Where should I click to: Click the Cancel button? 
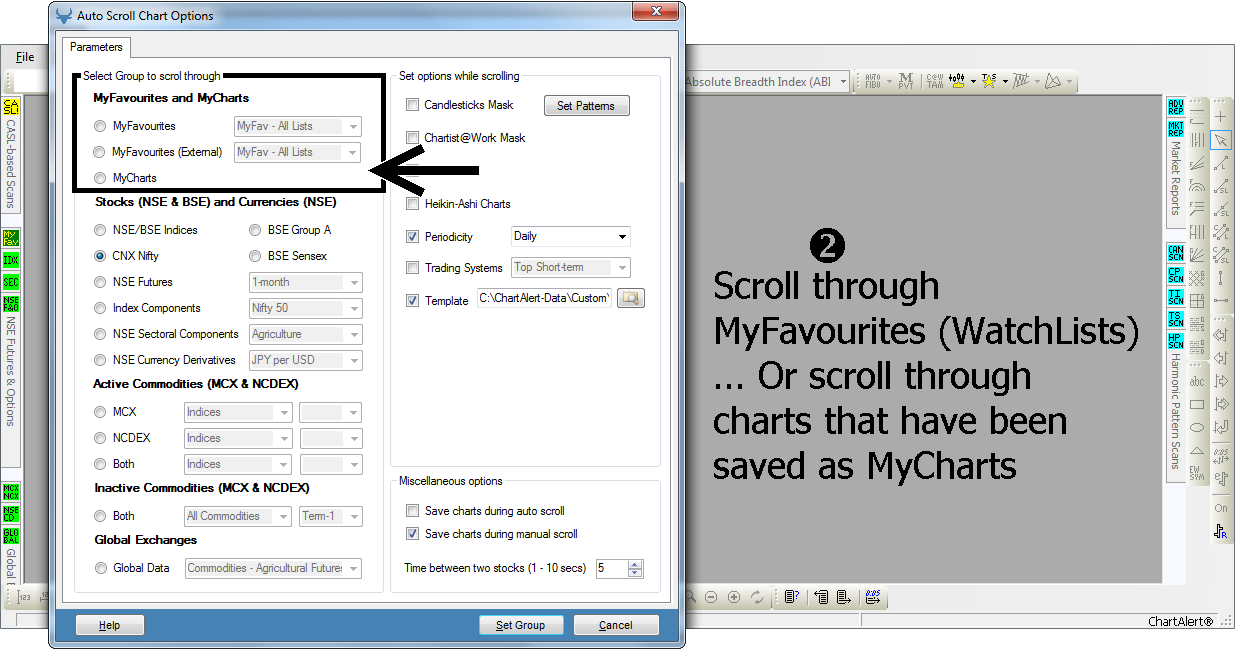tap(617, 625)
